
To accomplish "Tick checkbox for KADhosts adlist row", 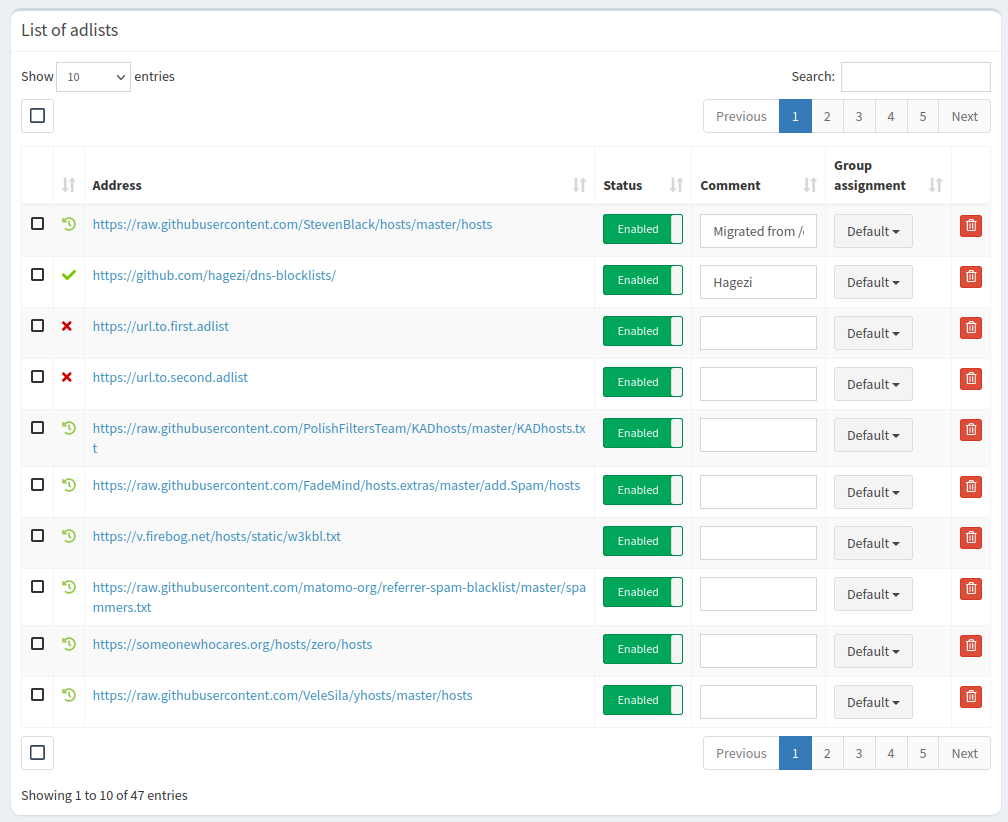I will 37,427.
